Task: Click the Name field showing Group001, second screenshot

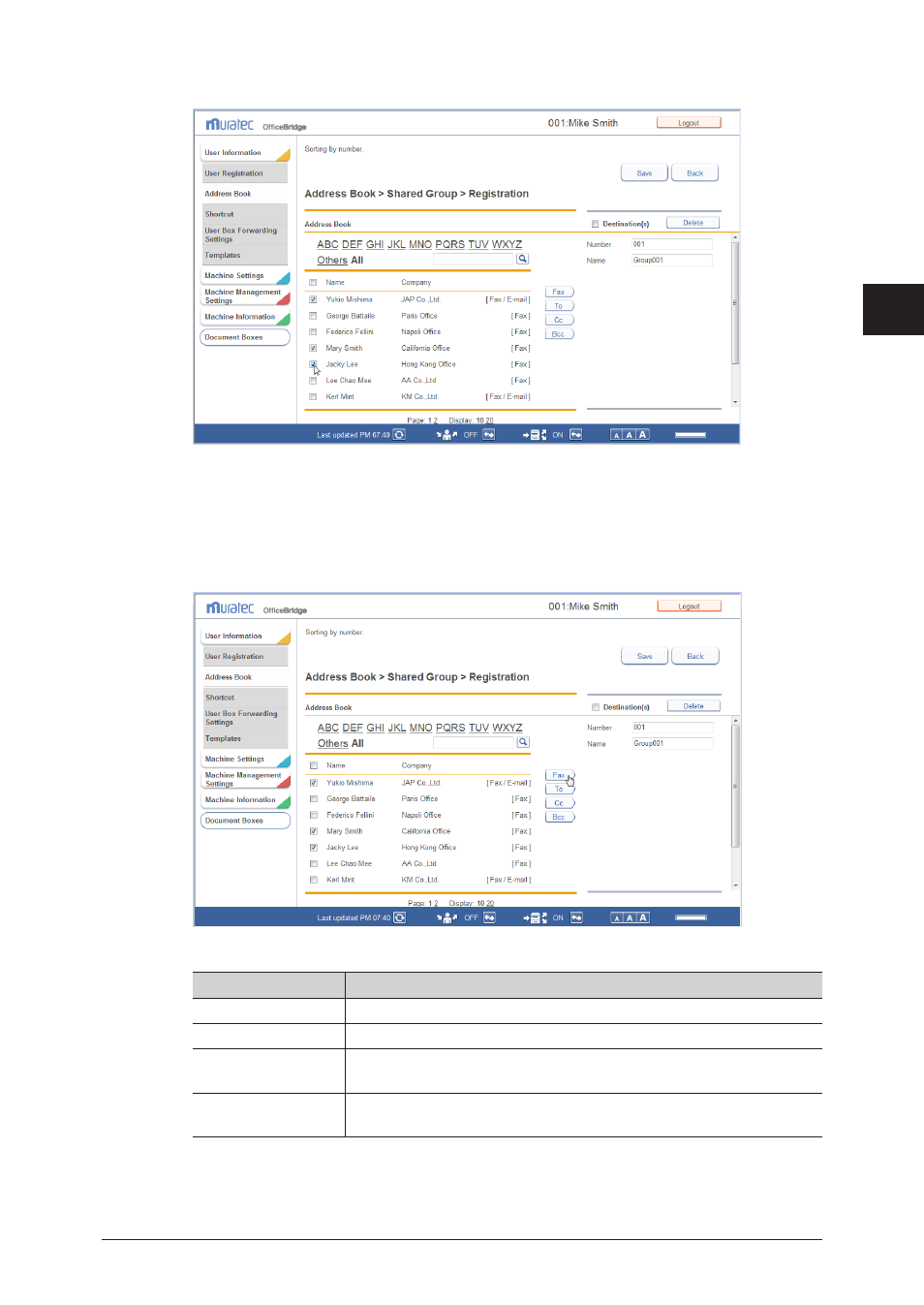Action: click(673, 743)
